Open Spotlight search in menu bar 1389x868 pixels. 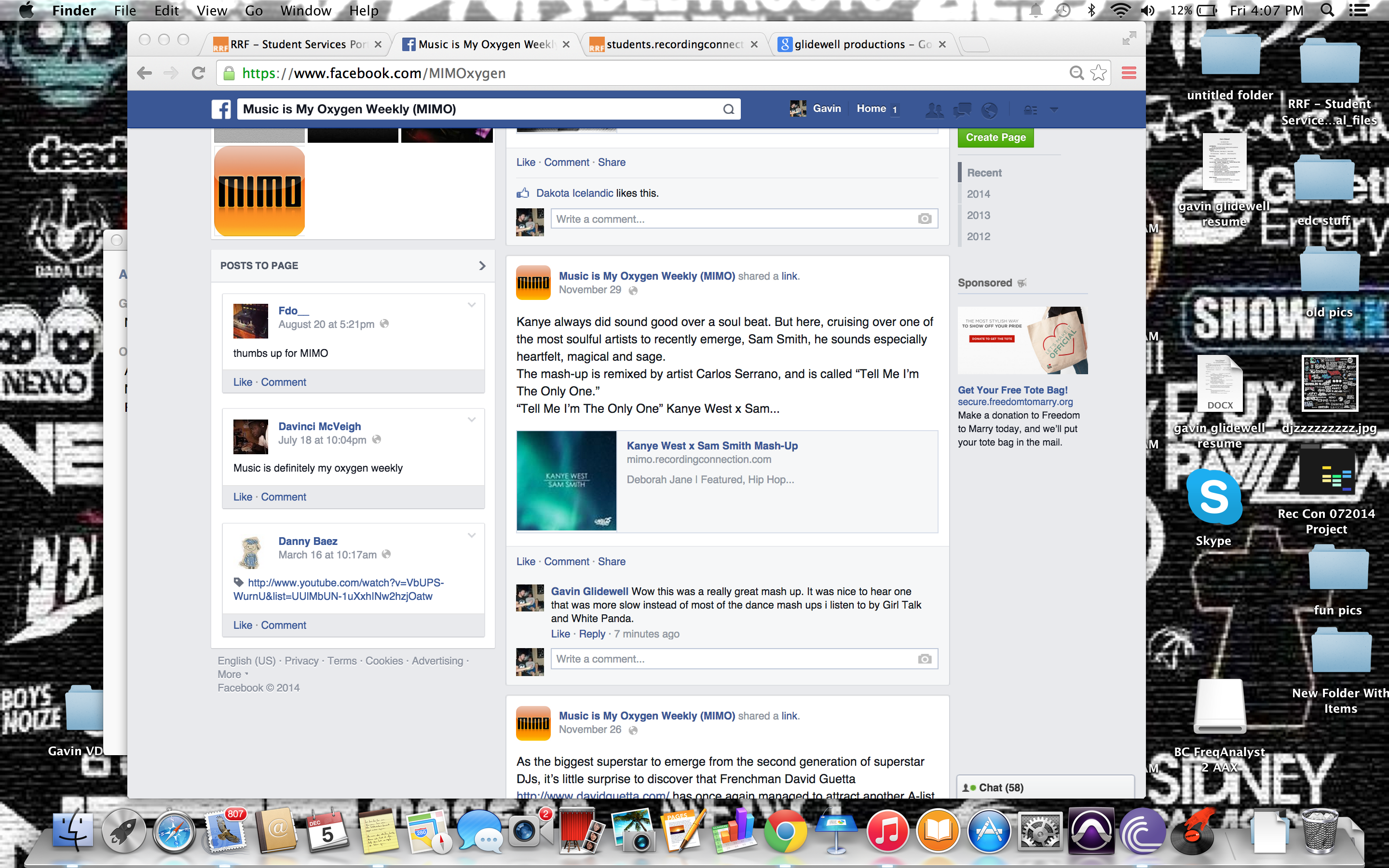click(x=1328, y=10)
